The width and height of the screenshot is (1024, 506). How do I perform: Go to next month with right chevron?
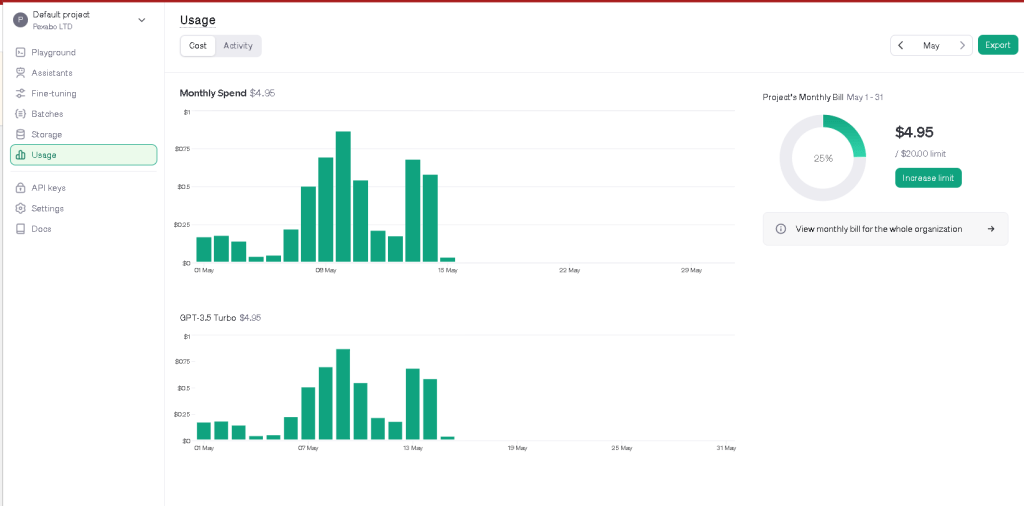962,45
